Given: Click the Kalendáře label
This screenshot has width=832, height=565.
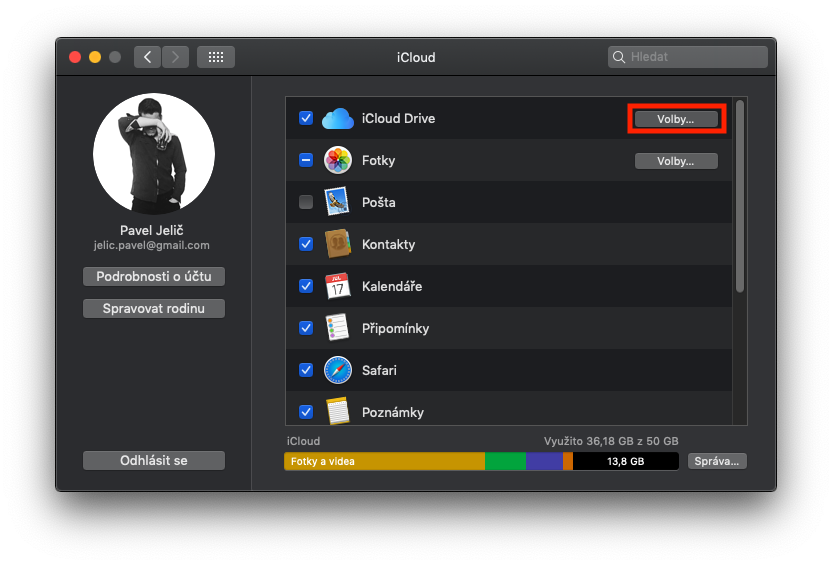Looking at the screenshot, I should tap(392, 286).
